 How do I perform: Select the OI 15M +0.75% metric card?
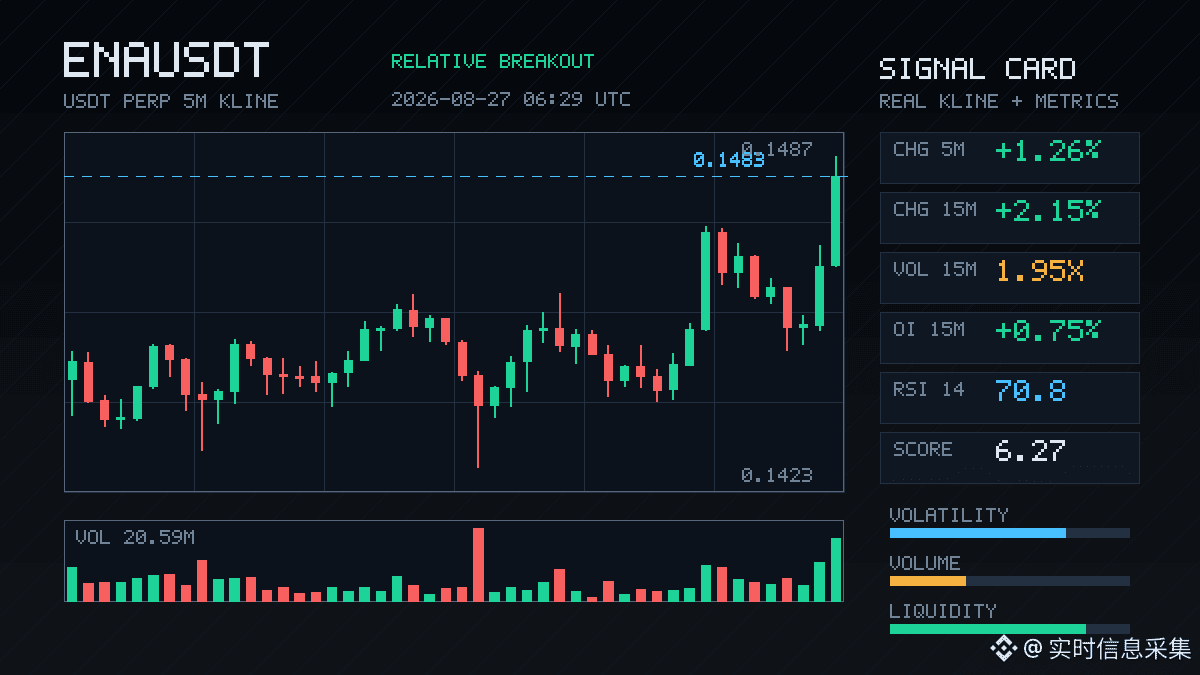point(1009,338)
